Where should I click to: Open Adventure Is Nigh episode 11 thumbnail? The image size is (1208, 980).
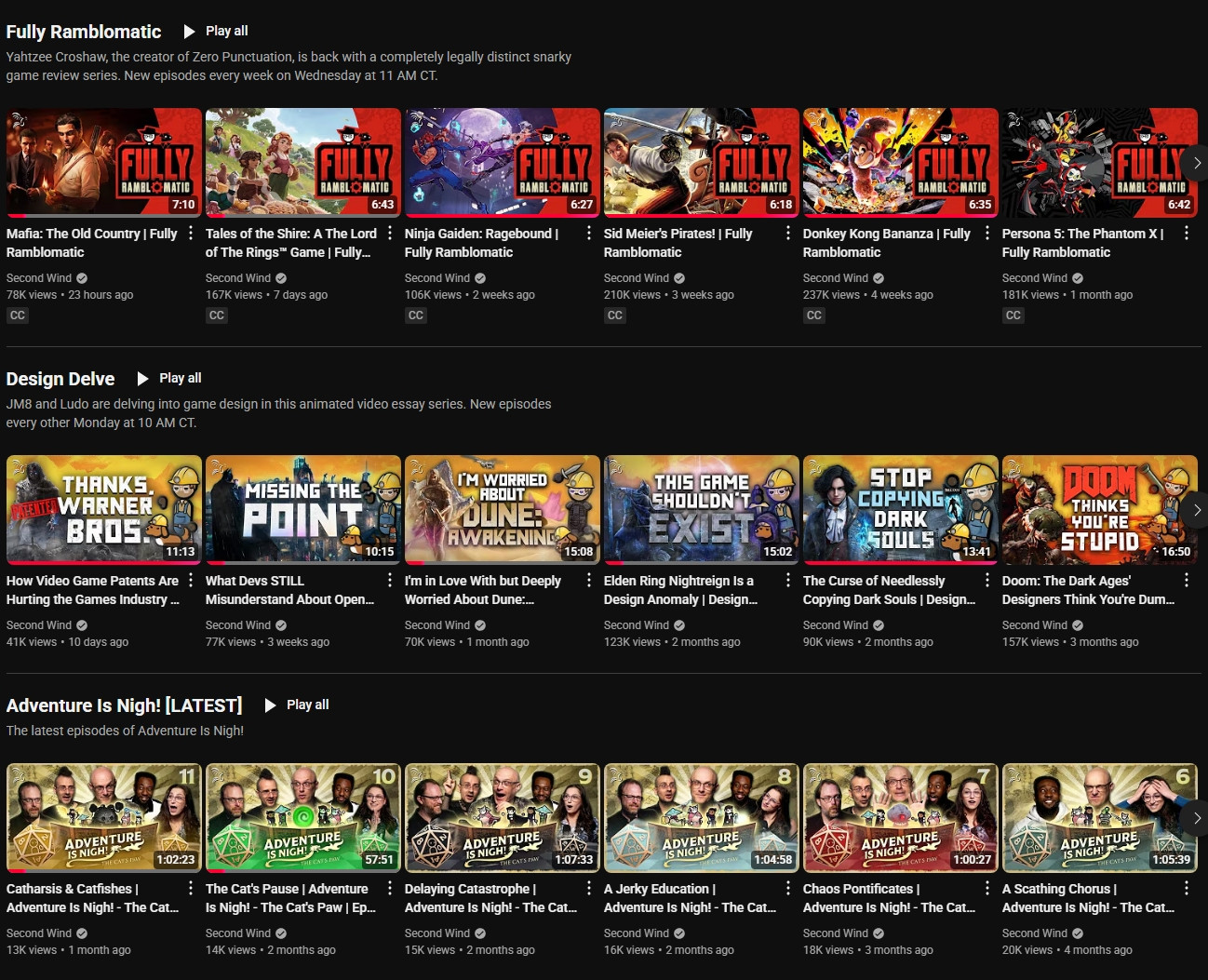104,818
